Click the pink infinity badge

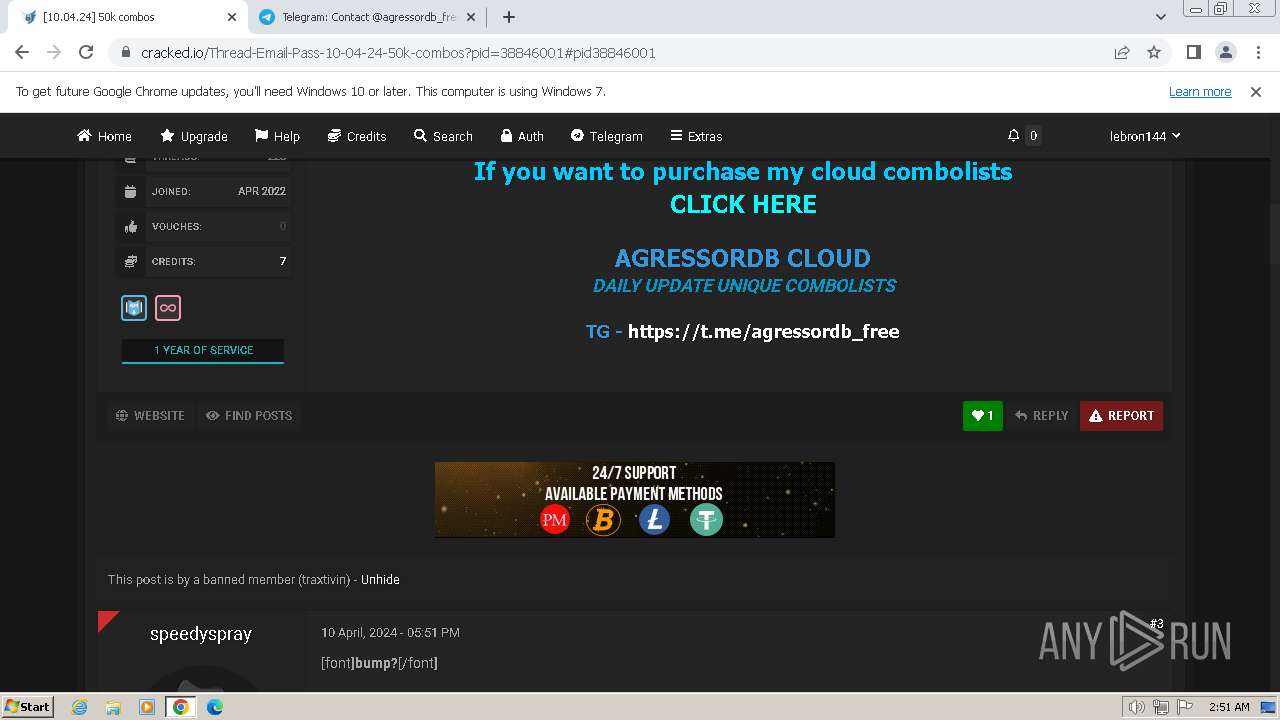(168, 308)
